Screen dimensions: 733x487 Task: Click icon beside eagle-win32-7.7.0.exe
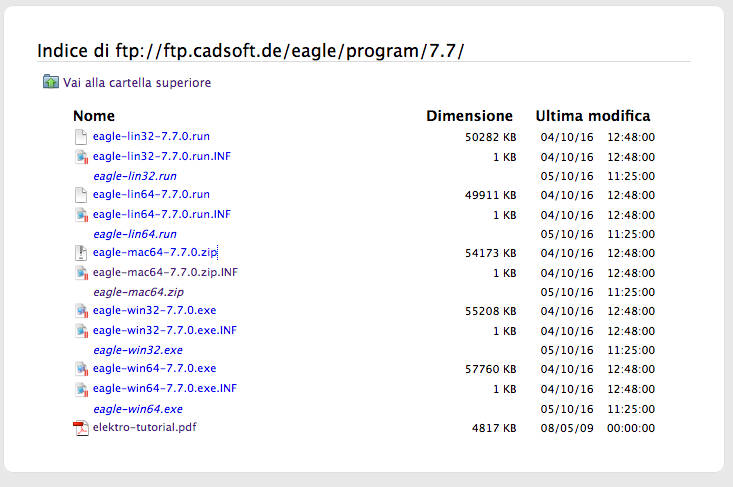[81, 311]
